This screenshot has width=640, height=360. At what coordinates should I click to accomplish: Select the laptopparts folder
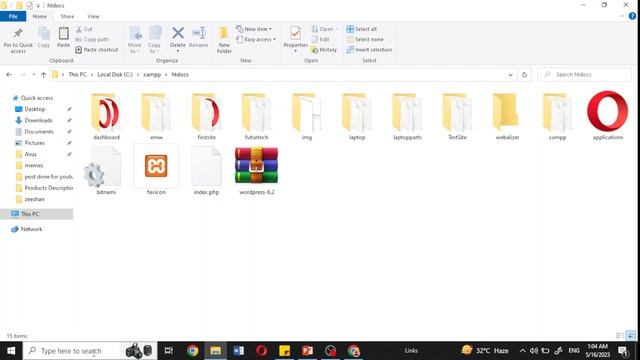tap(407, 116)
